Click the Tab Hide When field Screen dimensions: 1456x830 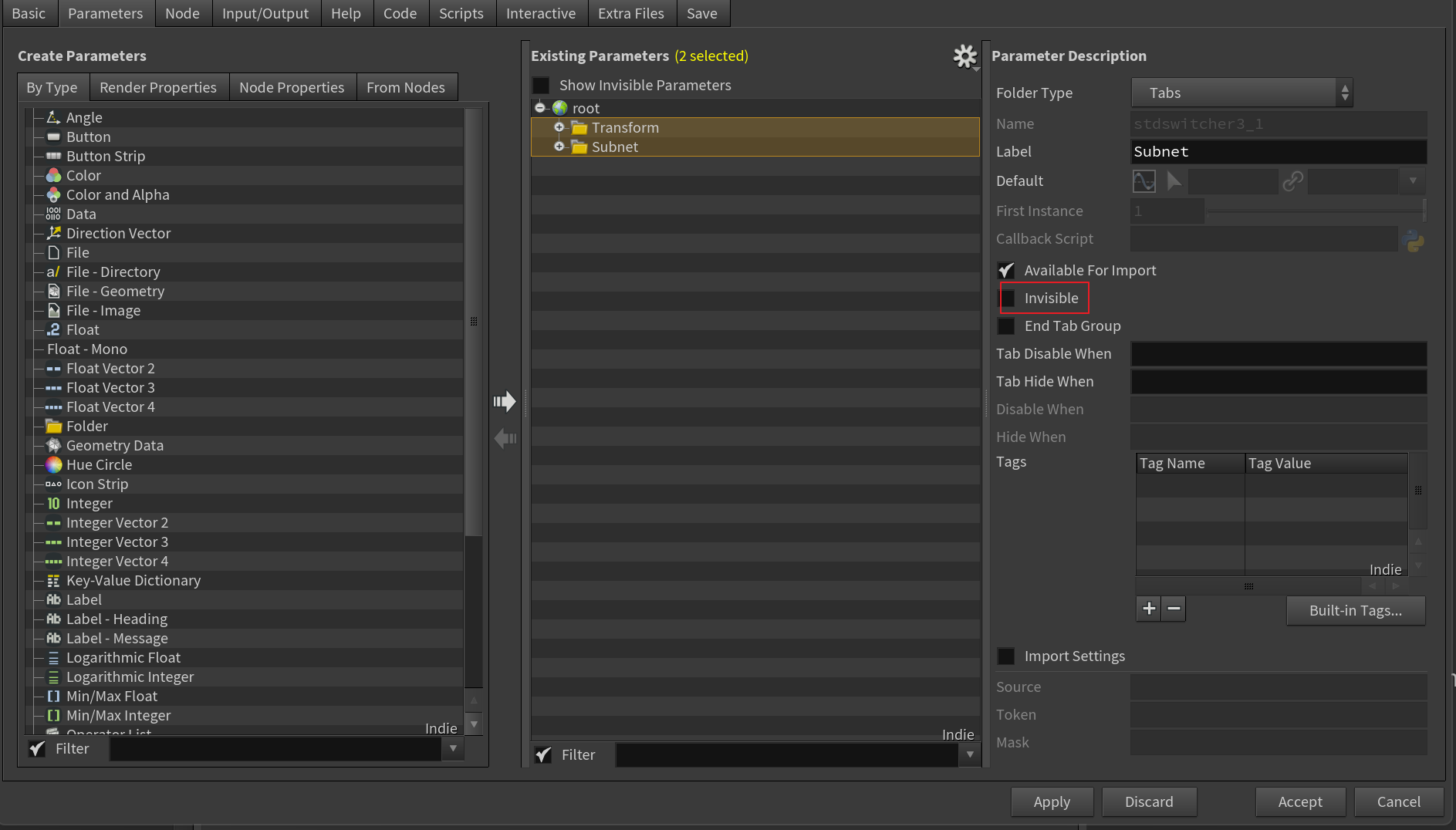tap(1279, 382)
